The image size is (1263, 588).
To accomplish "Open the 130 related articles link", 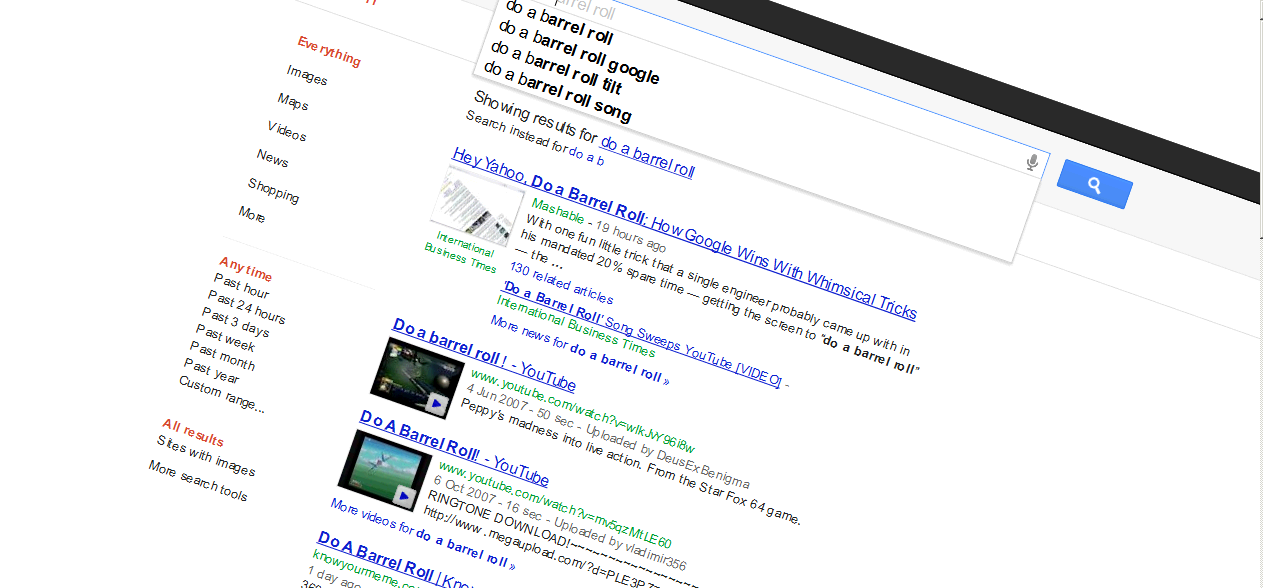I will pyautogui.click(x=561, y=283).
